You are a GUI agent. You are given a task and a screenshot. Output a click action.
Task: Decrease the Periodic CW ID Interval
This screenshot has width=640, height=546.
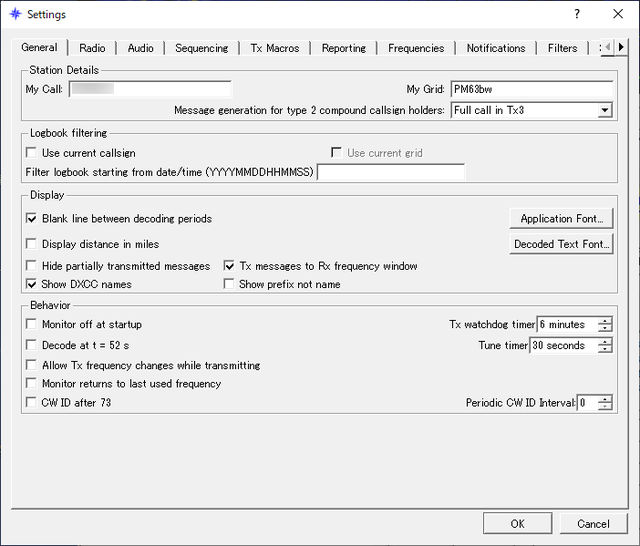pos(605,406)
